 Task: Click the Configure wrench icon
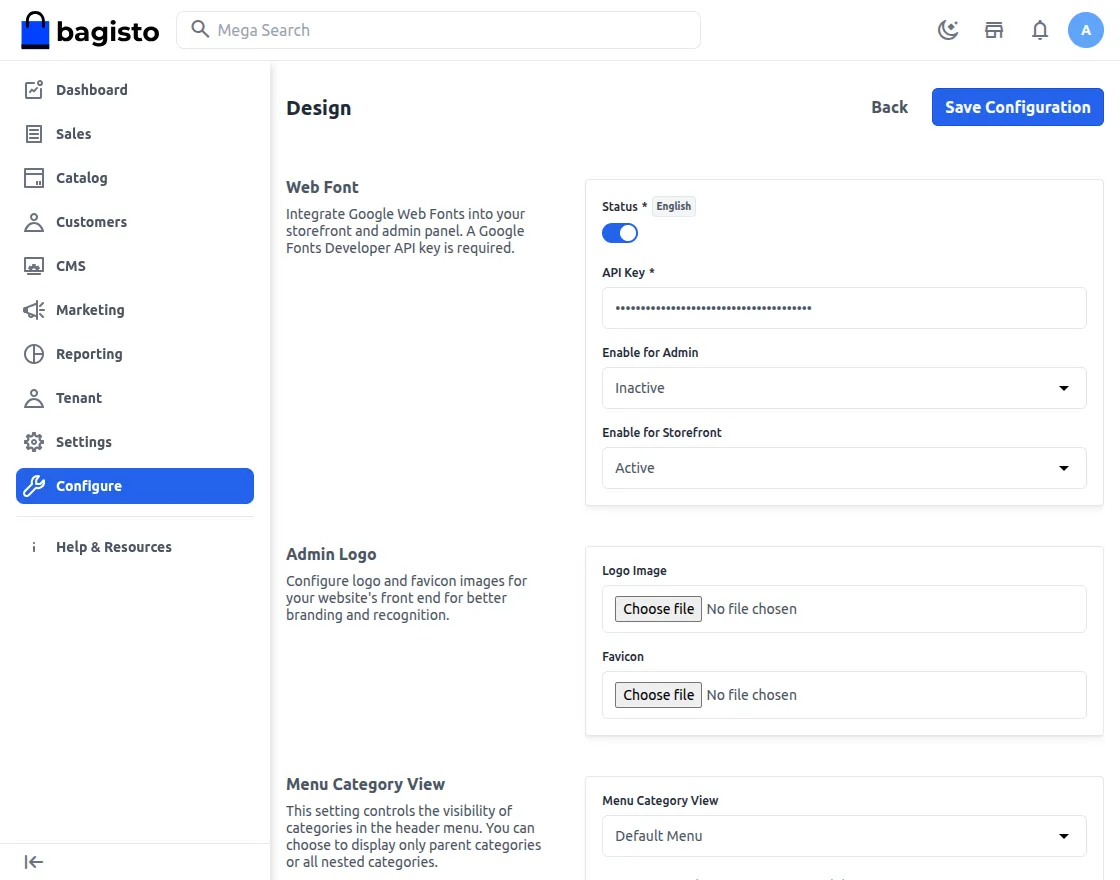click(x=34, y=486)
